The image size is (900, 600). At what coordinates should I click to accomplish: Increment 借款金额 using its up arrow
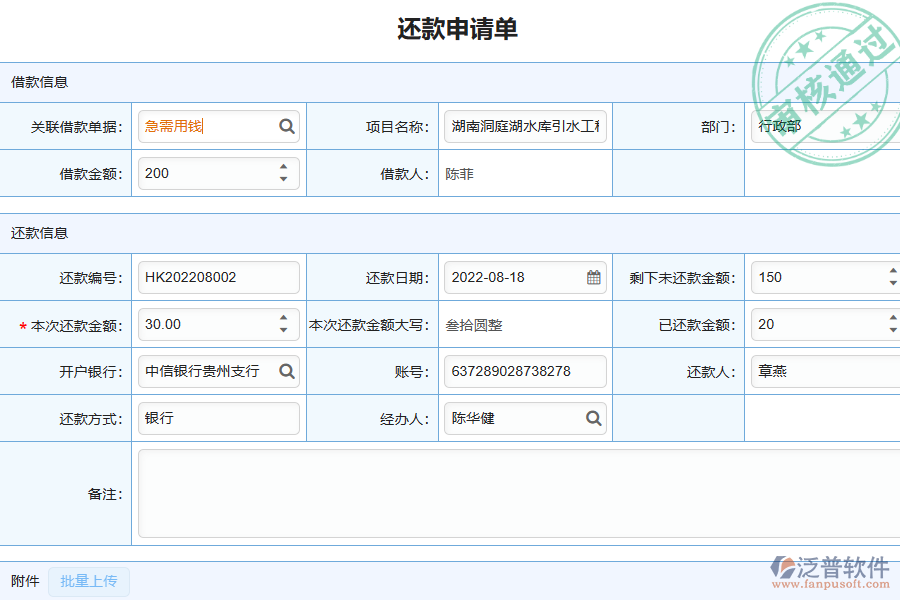tap(287, 167)
